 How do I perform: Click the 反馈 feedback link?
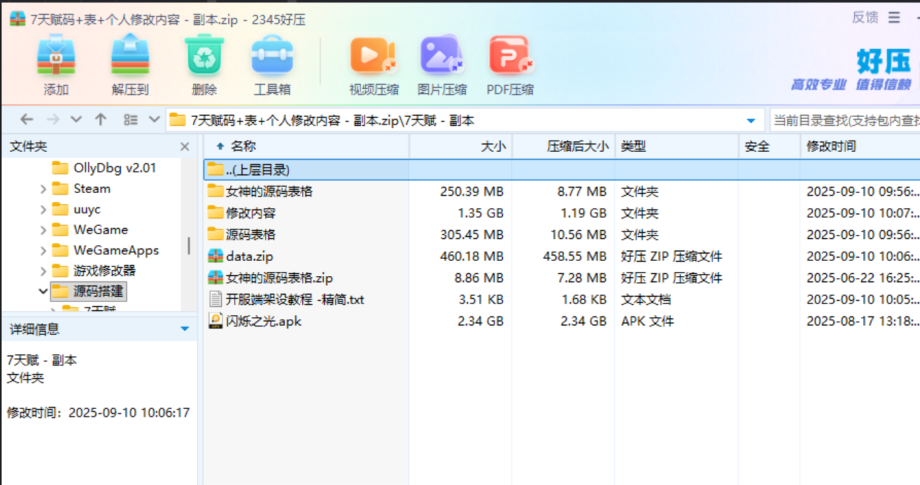click(x=865, y=18)
